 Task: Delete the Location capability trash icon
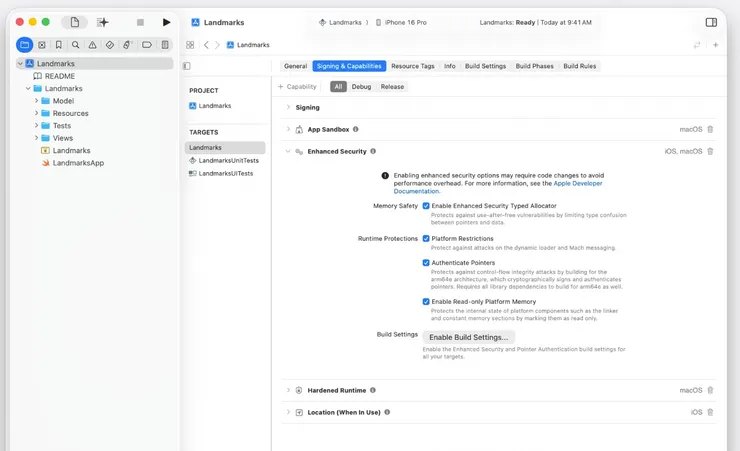[710, 412]
